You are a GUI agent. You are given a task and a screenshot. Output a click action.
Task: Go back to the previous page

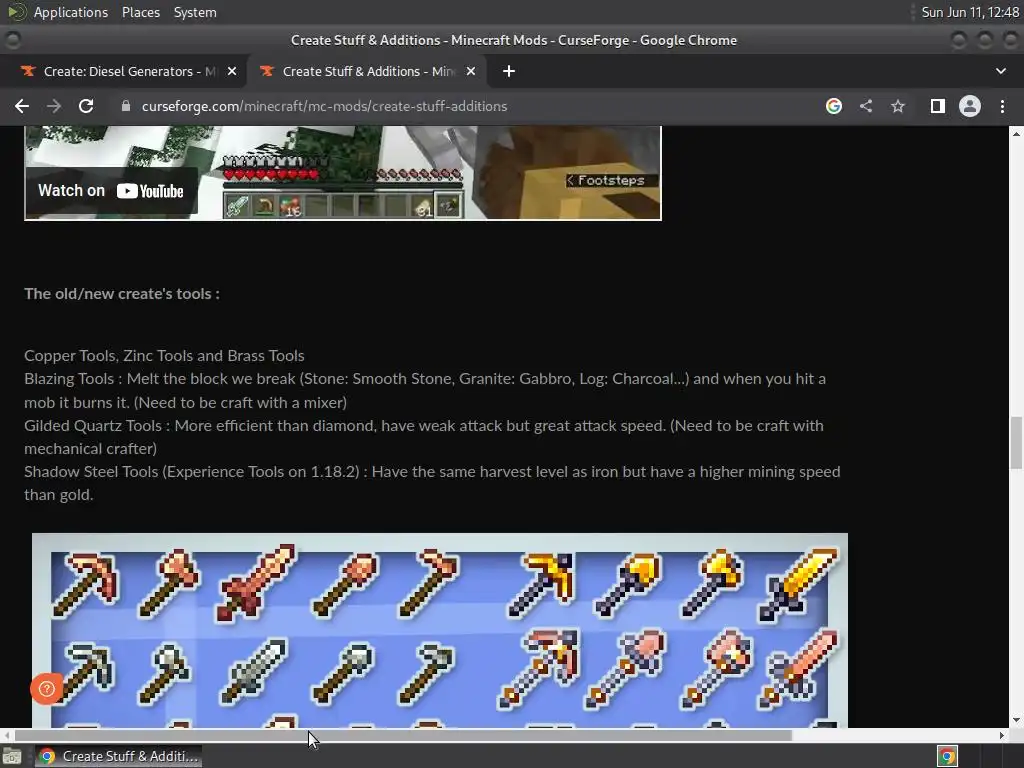pyautogui.click(x=22, y=106)
